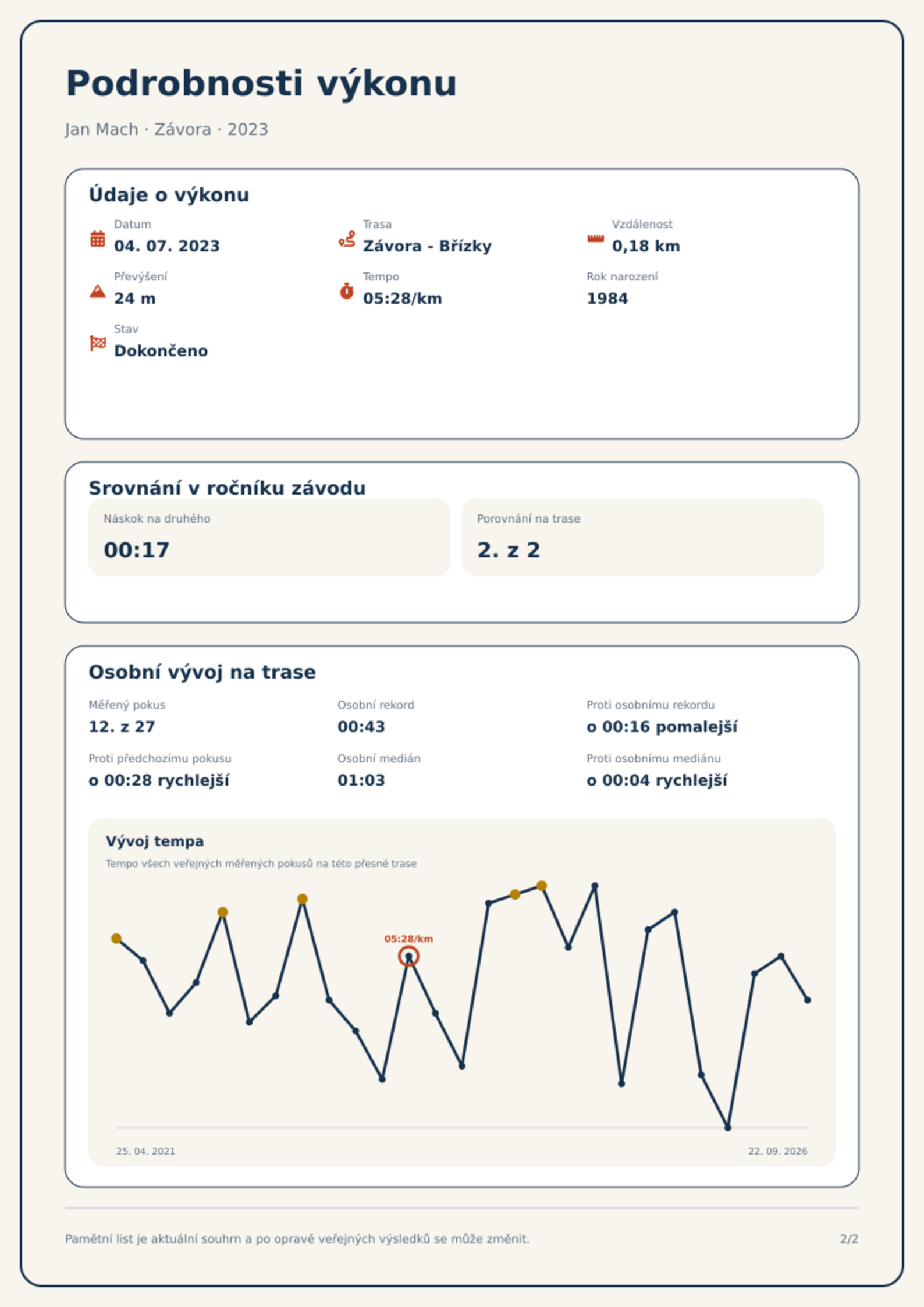Click the start date 25. 04. 2021
Image resolution: width=924 pixels, height=1307 pixels.
pos(145,1151)
